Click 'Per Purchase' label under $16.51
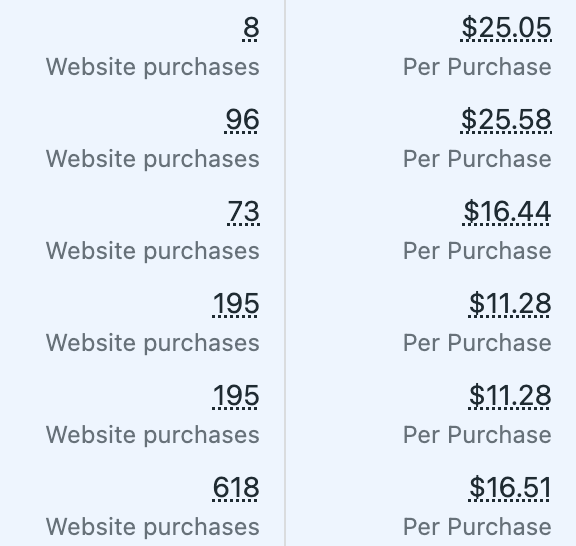 click(x=478, y=527)
